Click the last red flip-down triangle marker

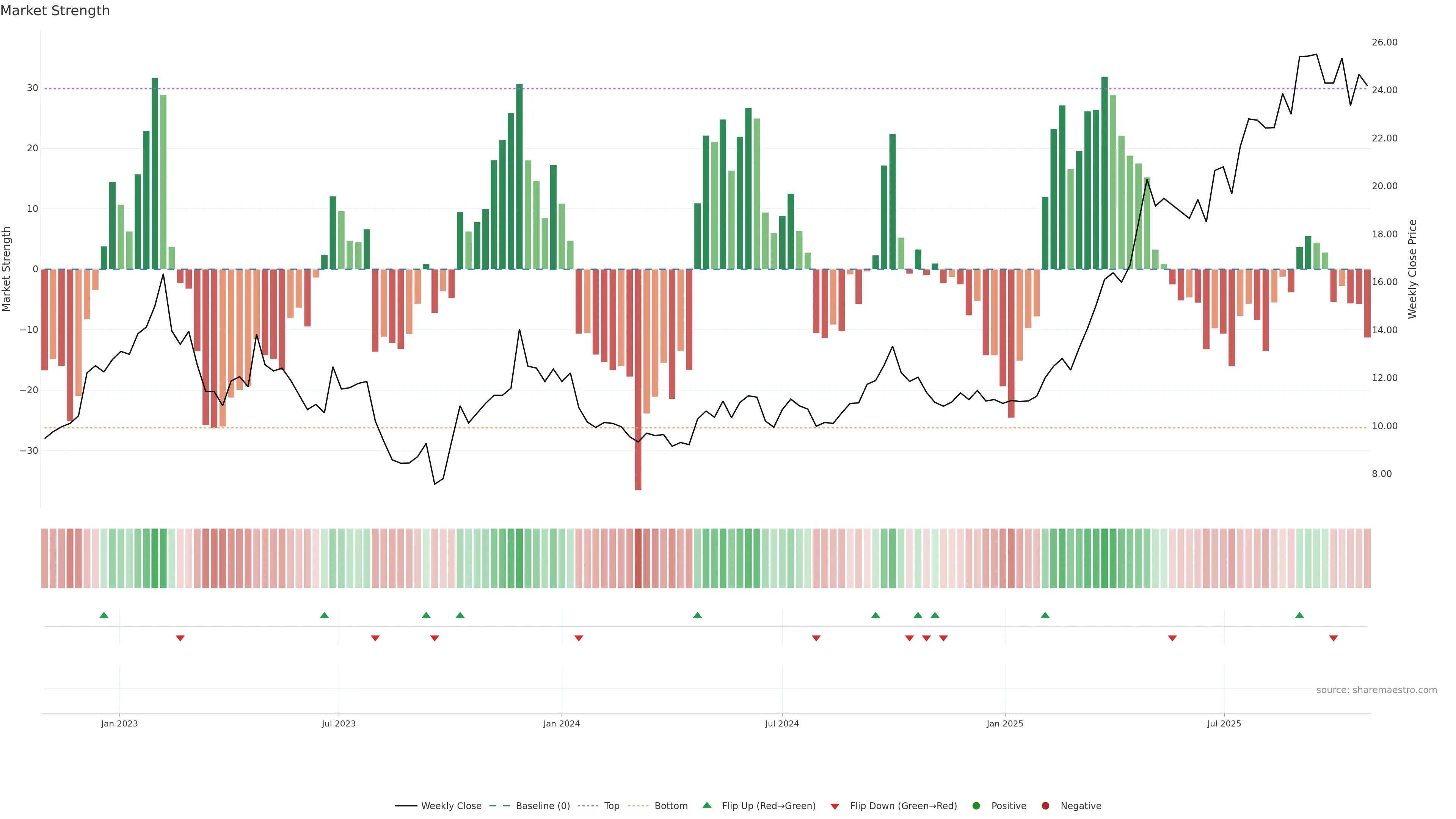(1334, 638)
